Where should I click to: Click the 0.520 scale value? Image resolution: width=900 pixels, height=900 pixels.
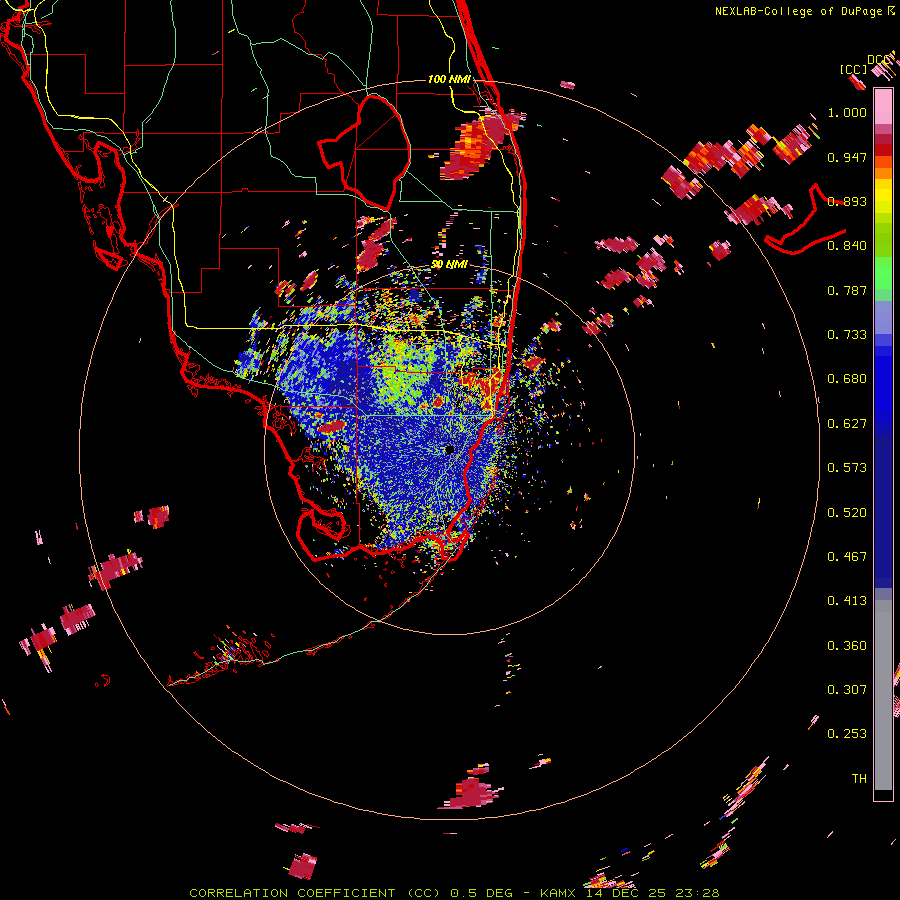tap(847, 513)
